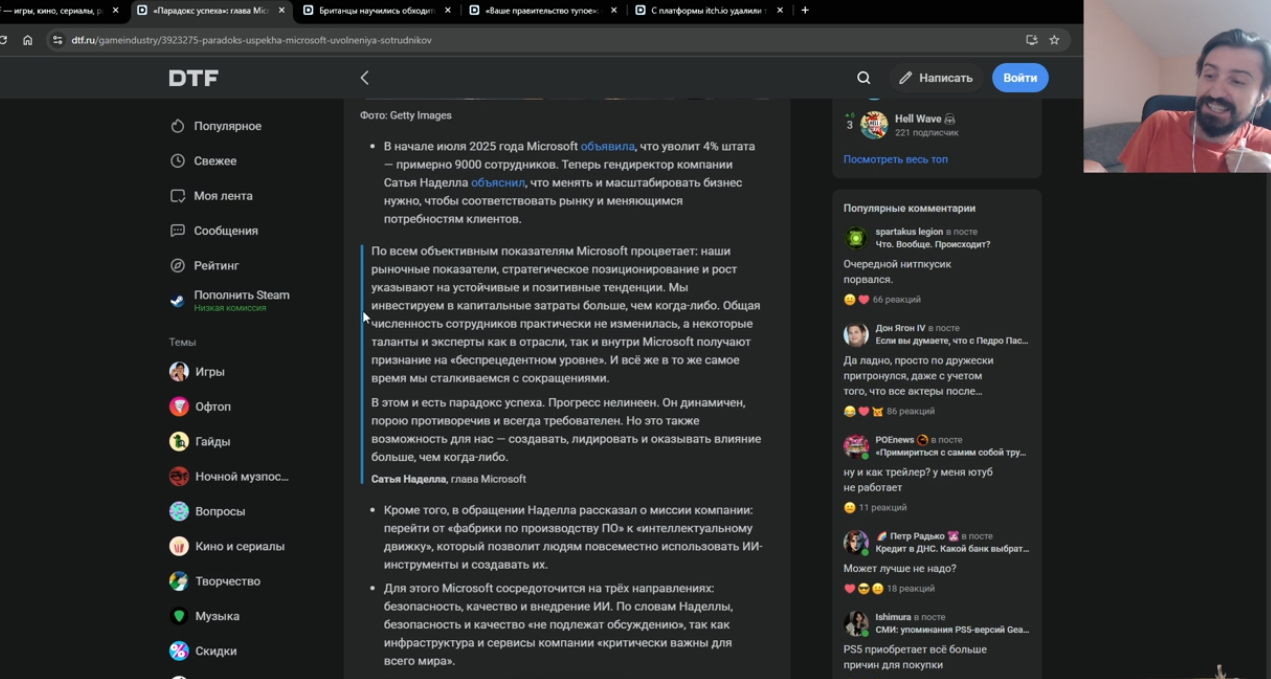Open Рейтинг in the sidebar

(x=217, y=266)
